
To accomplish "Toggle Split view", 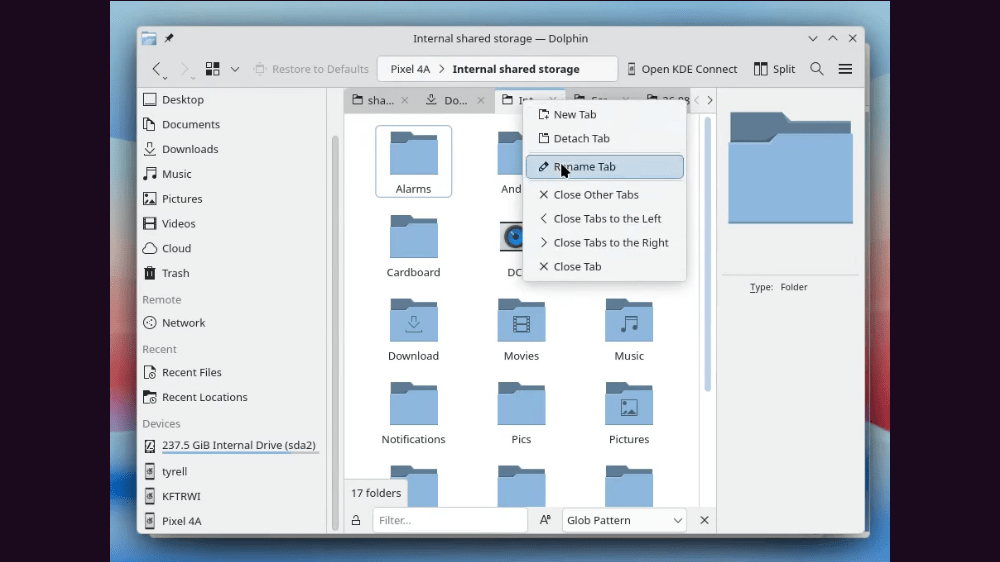I will [774, 69].
